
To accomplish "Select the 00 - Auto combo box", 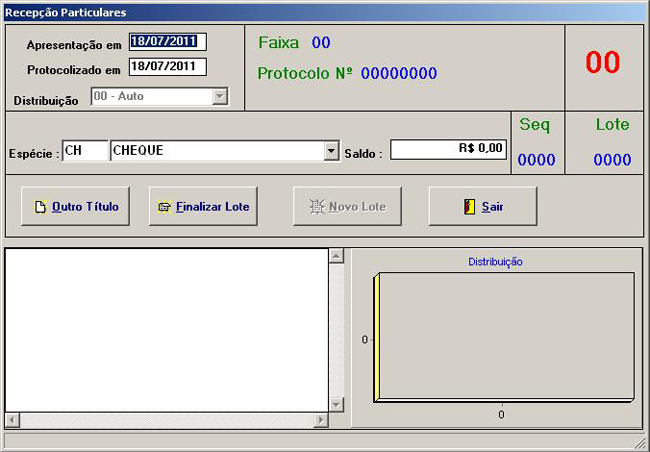I will click(x=160, y=97).
